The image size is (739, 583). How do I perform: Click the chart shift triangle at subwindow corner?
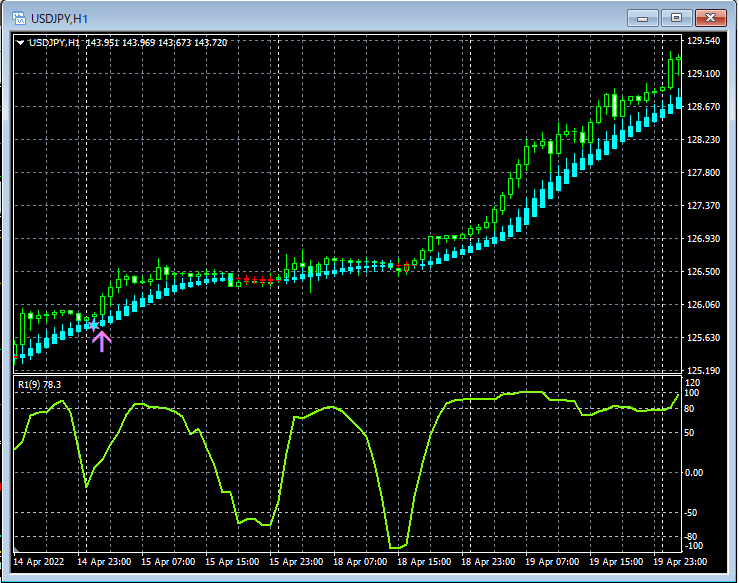pos(16,549)
